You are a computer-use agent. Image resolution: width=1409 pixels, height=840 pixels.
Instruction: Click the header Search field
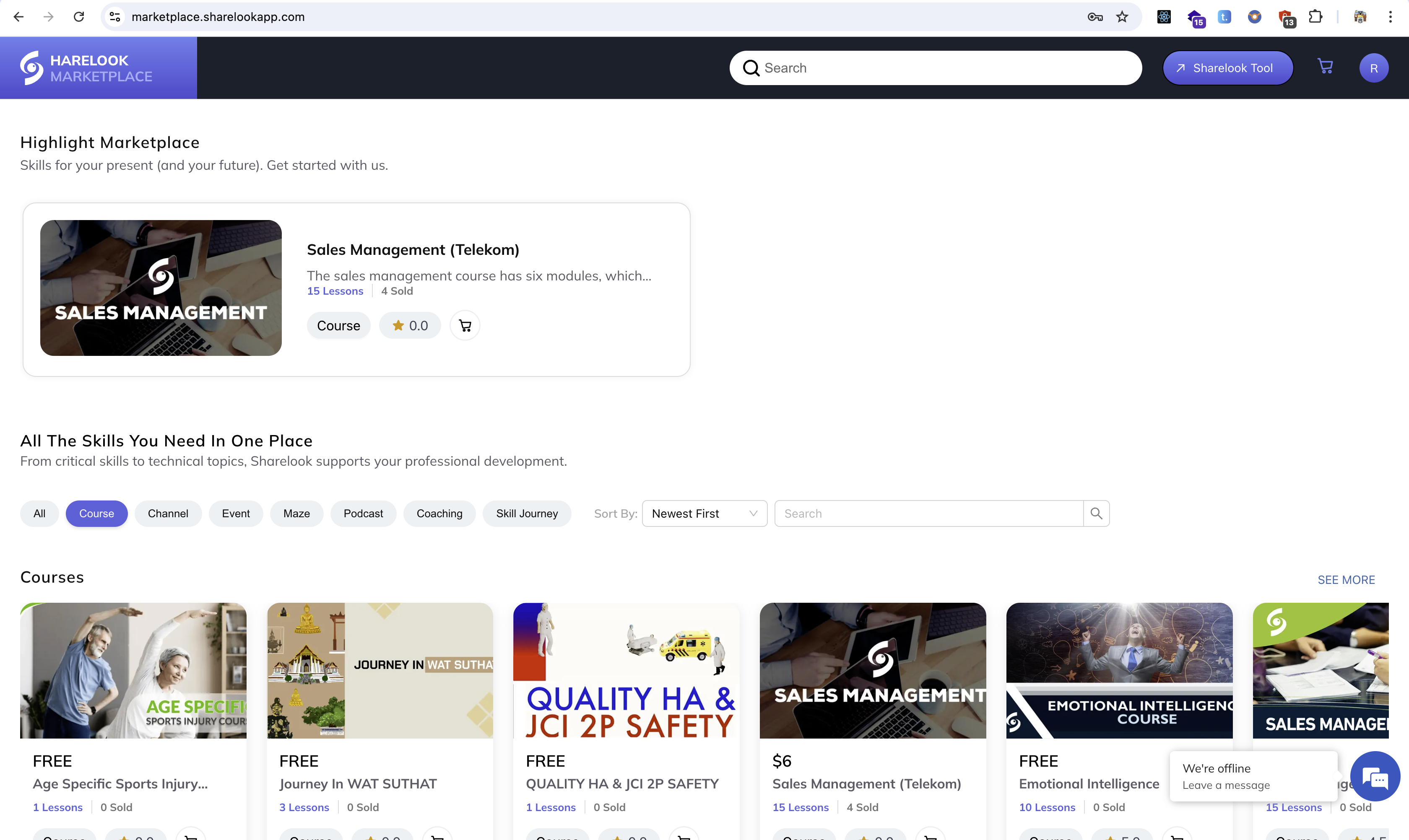pos(936,68)
